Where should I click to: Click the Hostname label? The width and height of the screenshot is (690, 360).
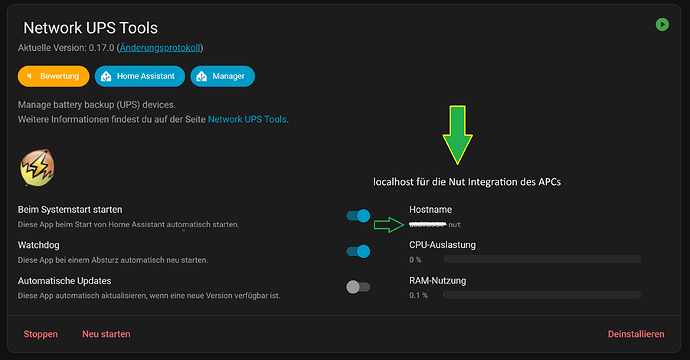(430, 209)
